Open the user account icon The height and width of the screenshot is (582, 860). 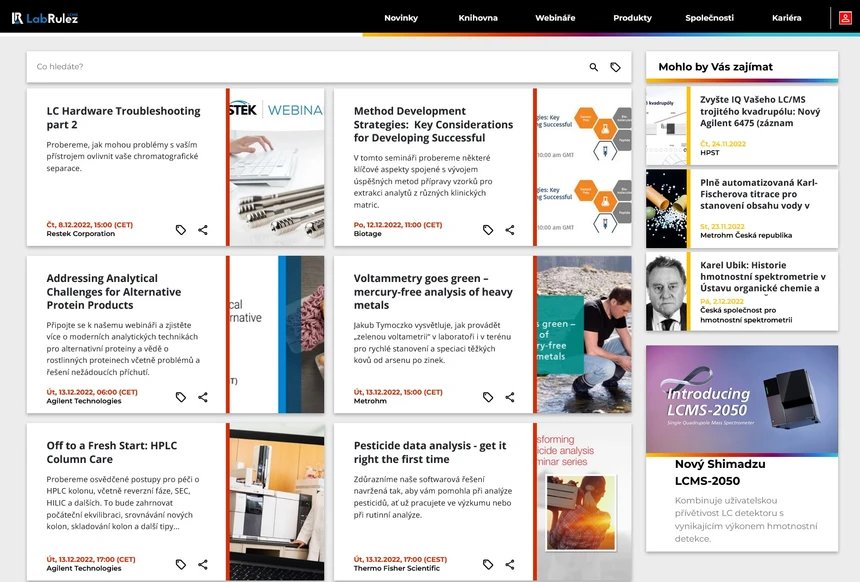point(845,18)
